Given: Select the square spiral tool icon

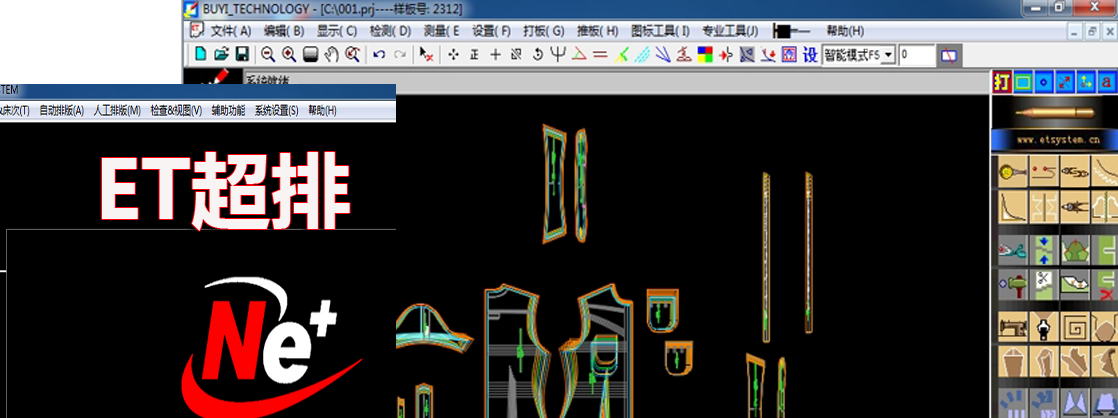Looking at the screenshot, I should click(1075, 328).
